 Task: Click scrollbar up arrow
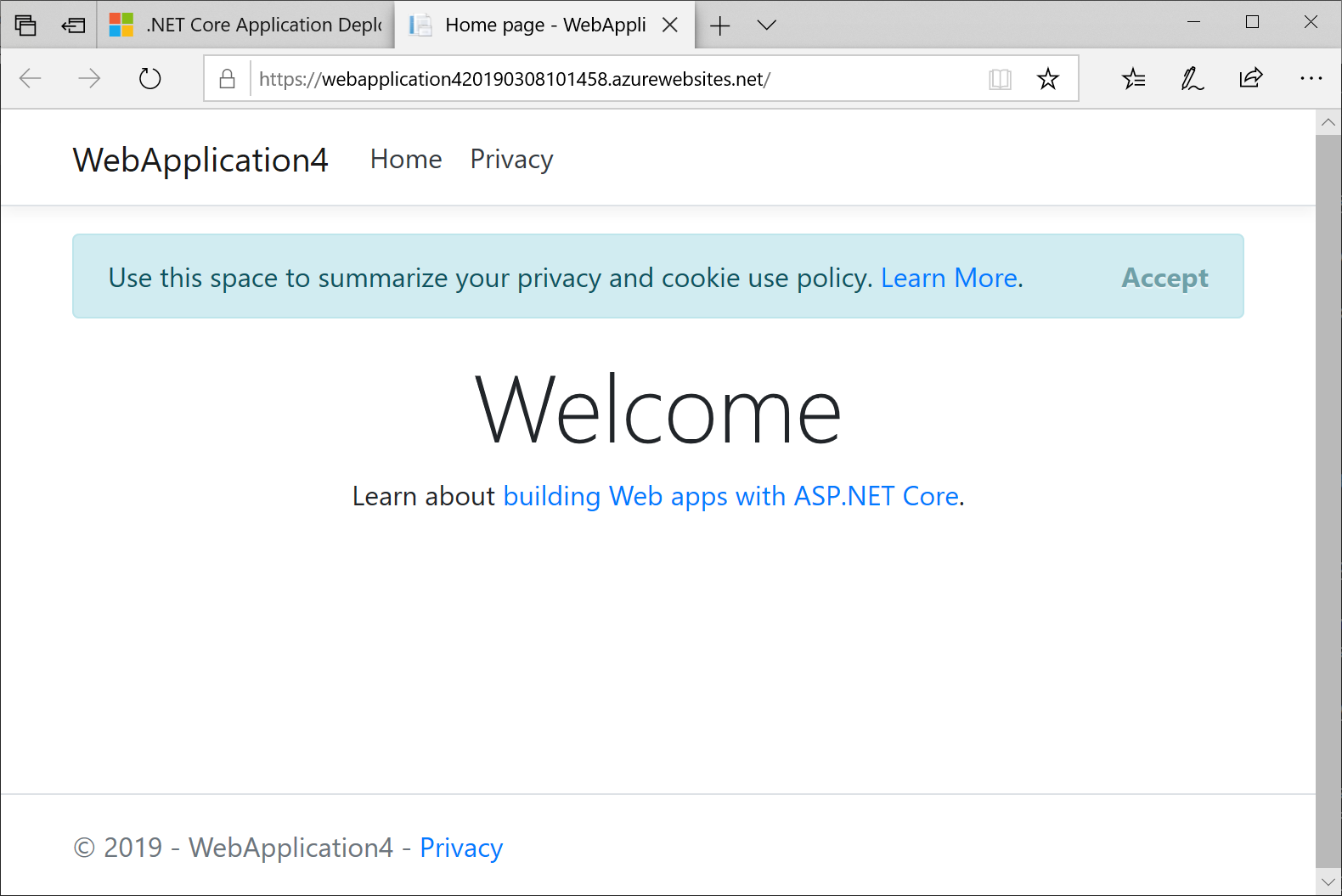point(1328,122)
